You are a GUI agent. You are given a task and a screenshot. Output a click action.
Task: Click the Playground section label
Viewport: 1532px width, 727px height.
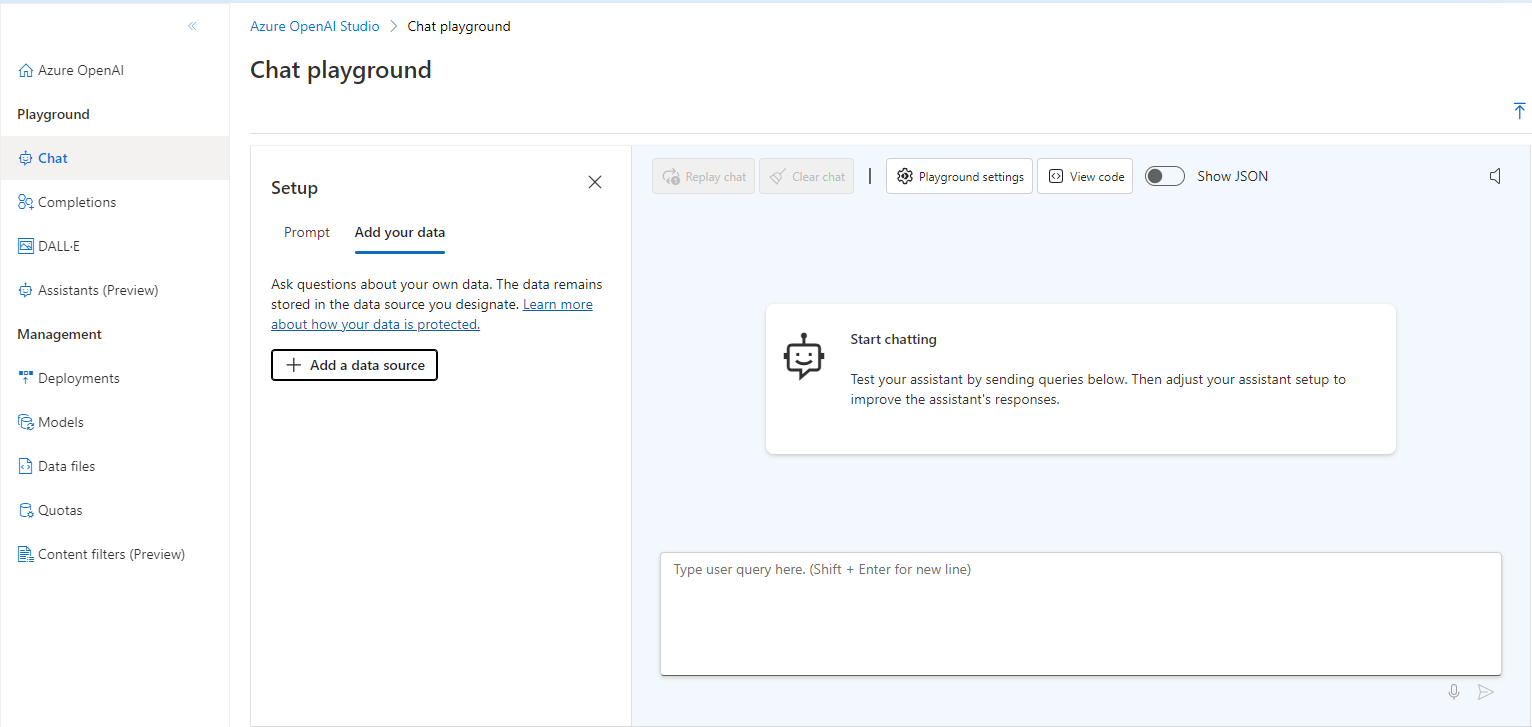coord(53,114)
